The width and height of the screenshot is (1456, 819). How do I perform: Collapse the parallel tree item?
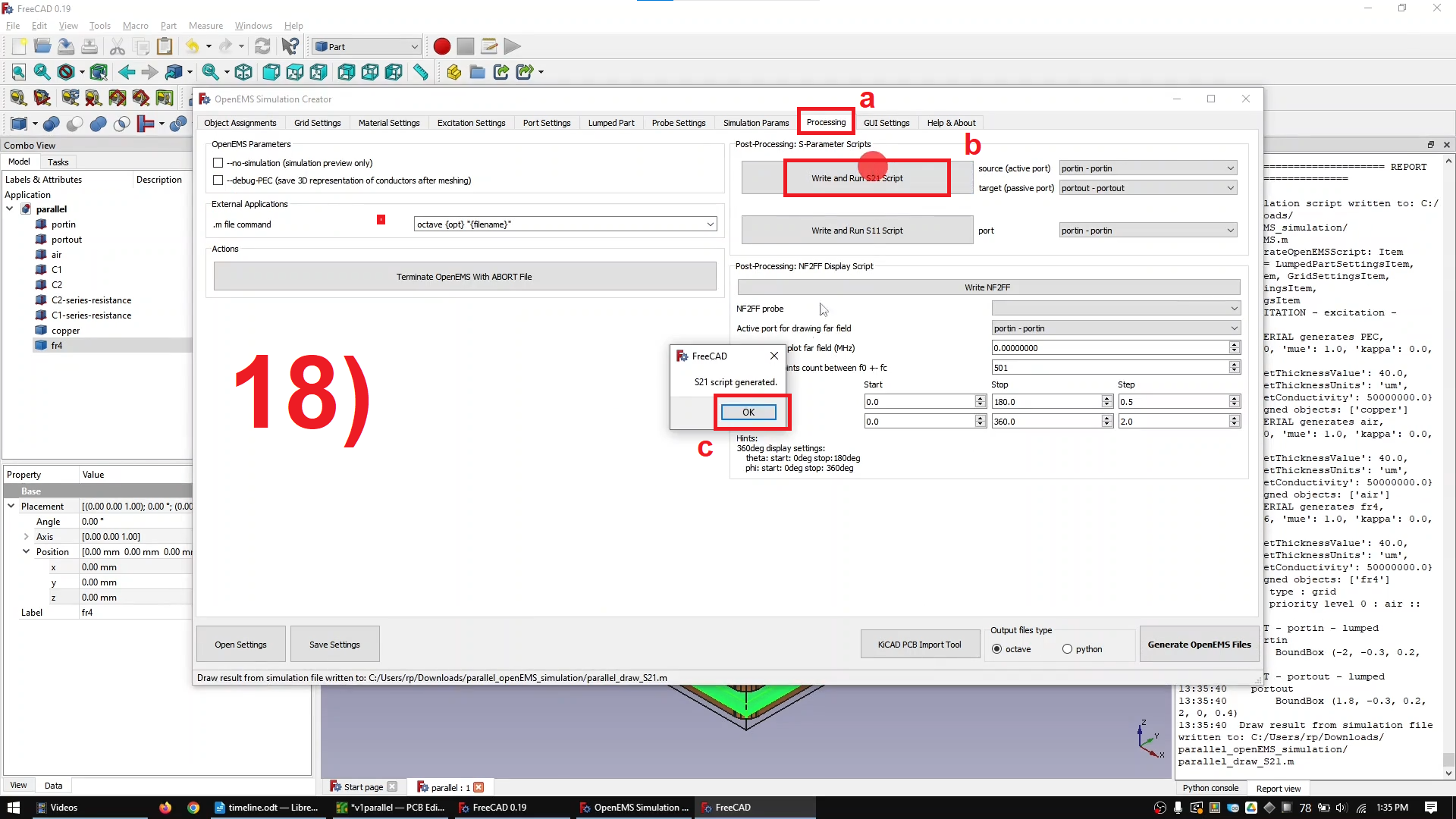[11, 209]
